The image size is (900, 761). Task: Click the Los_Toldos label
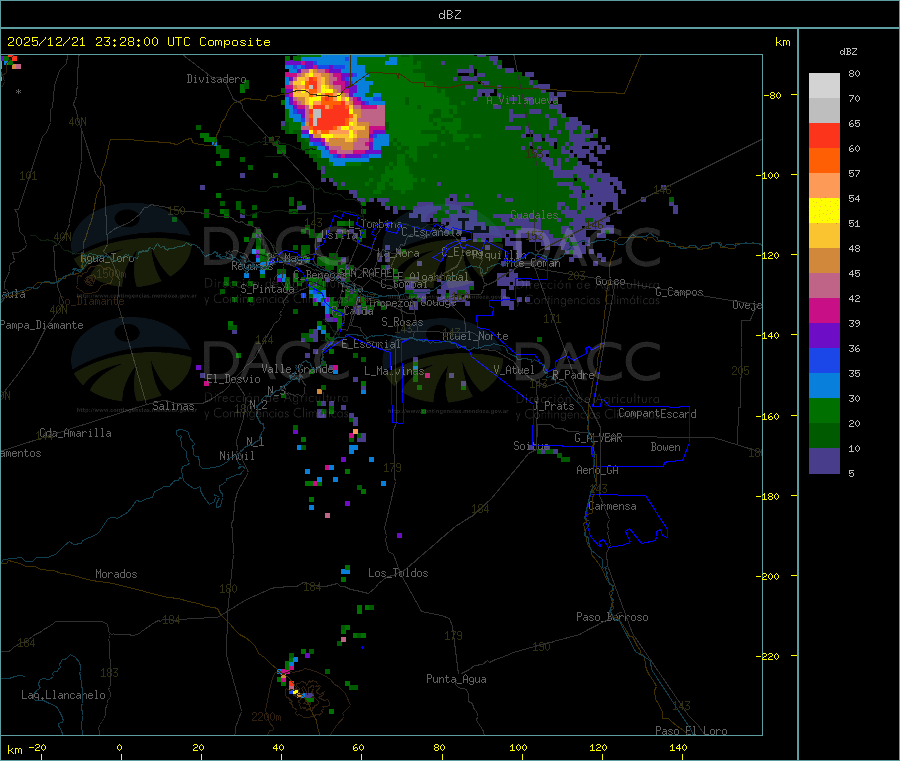(398, 573)
